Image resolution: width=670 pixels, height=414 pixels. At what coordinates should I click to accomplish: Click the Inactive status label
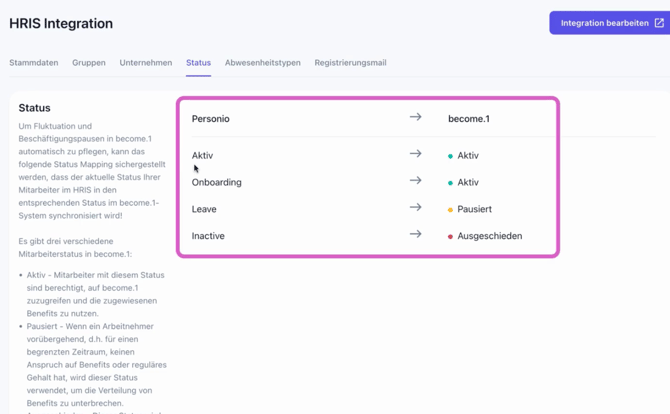point(208,236)
